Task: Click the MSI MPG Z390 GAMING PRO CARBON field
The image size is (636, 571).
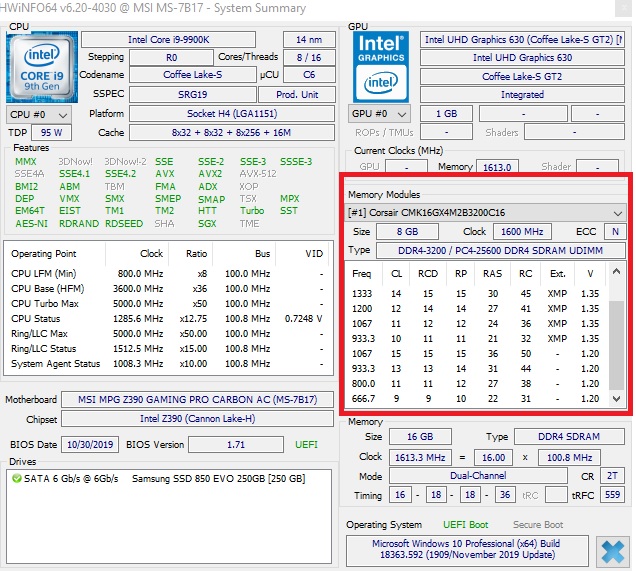Action: (x=198, y=399)
